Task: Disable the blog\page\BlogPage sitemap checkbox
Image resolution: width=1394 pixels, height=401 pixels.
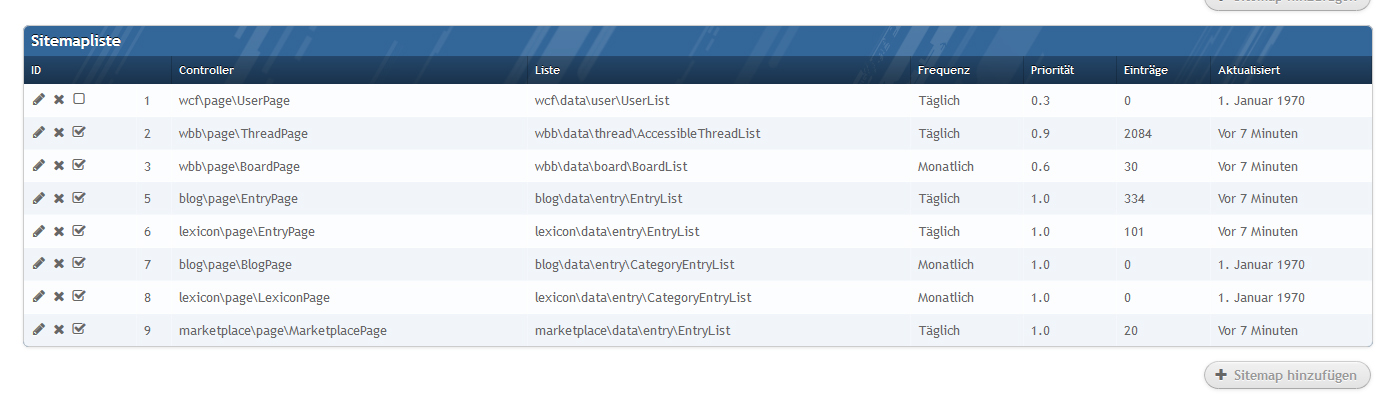Action: point(79,264)
